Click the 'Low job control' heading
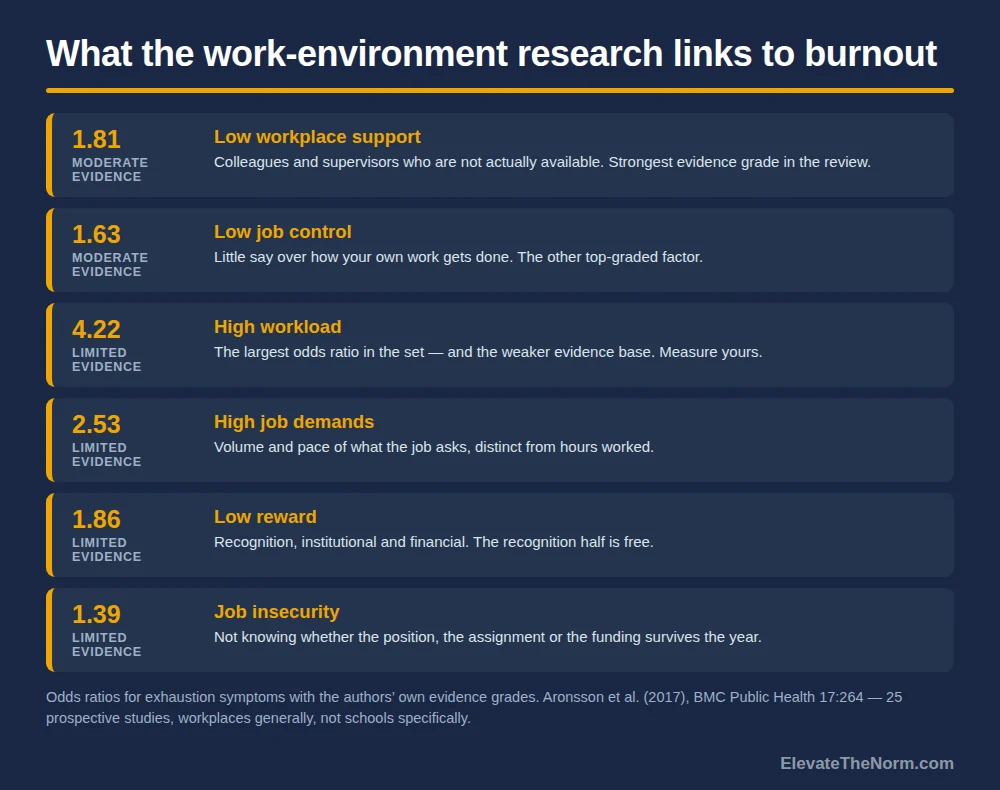This screenshot has height=790, width=1000. [283, 232]
